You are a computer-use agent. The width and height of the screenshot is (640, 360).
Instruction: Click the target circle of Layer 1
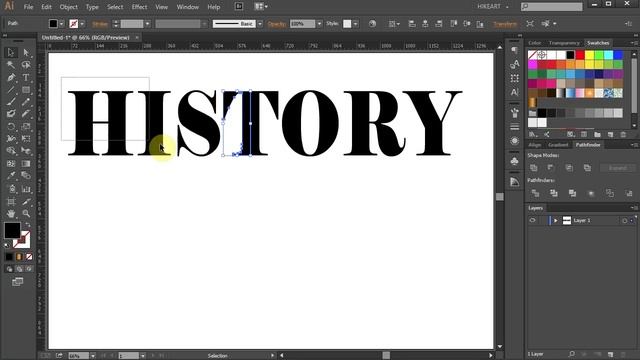pyautogui.click(x=624, y=220)
